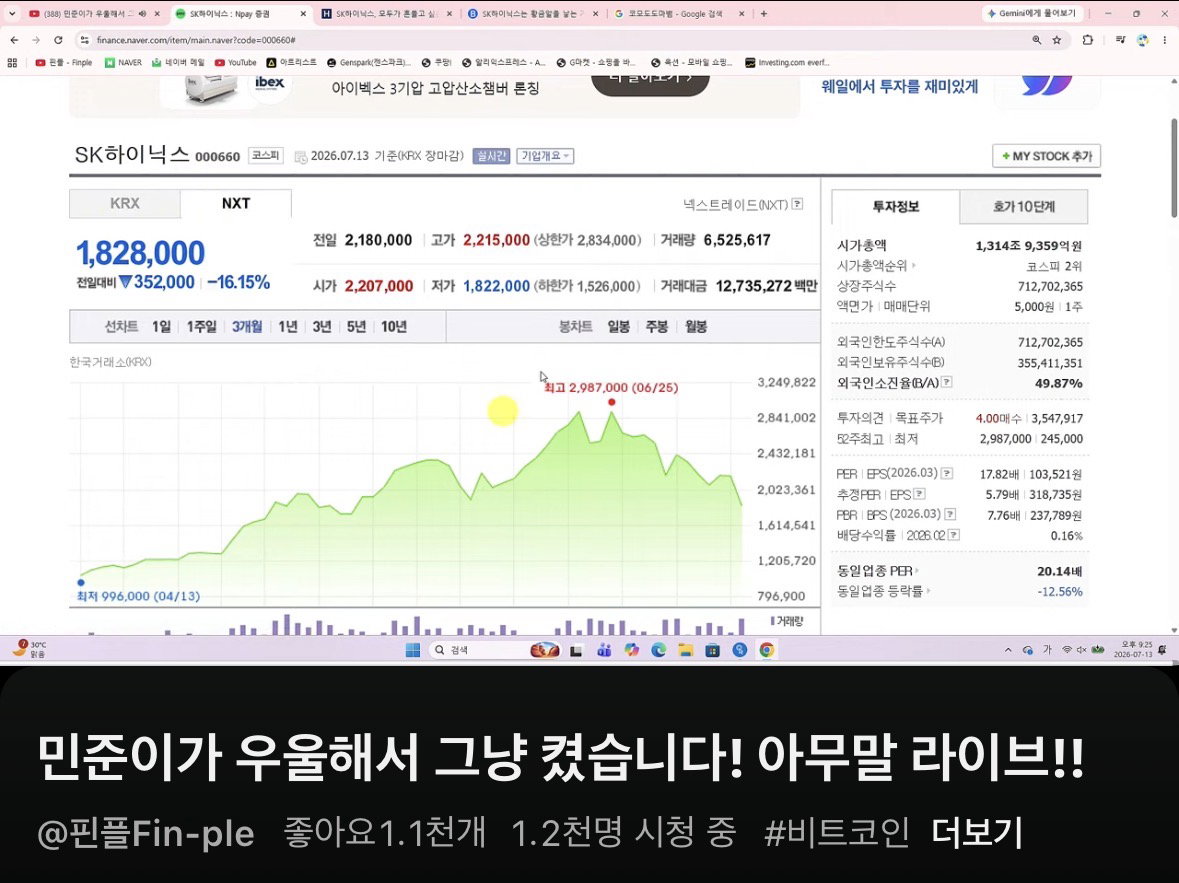
Task: Open the YouTube bookmark
Action: point(235,62)
